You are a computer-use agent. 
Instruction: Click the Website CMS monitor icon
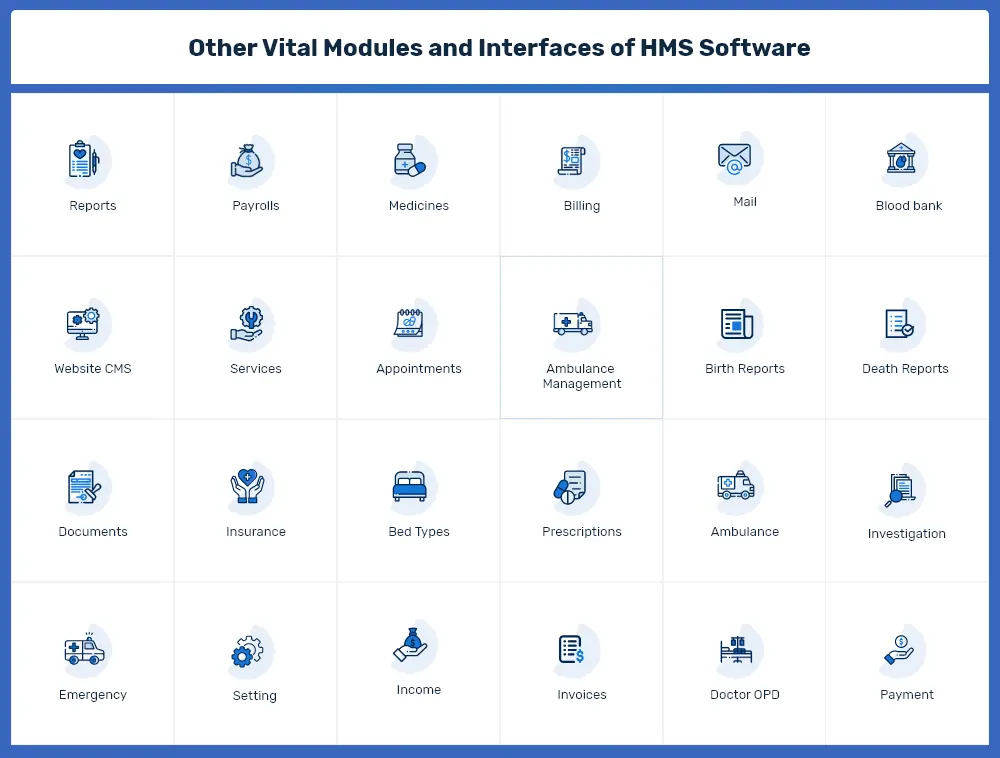click(83, 324)
